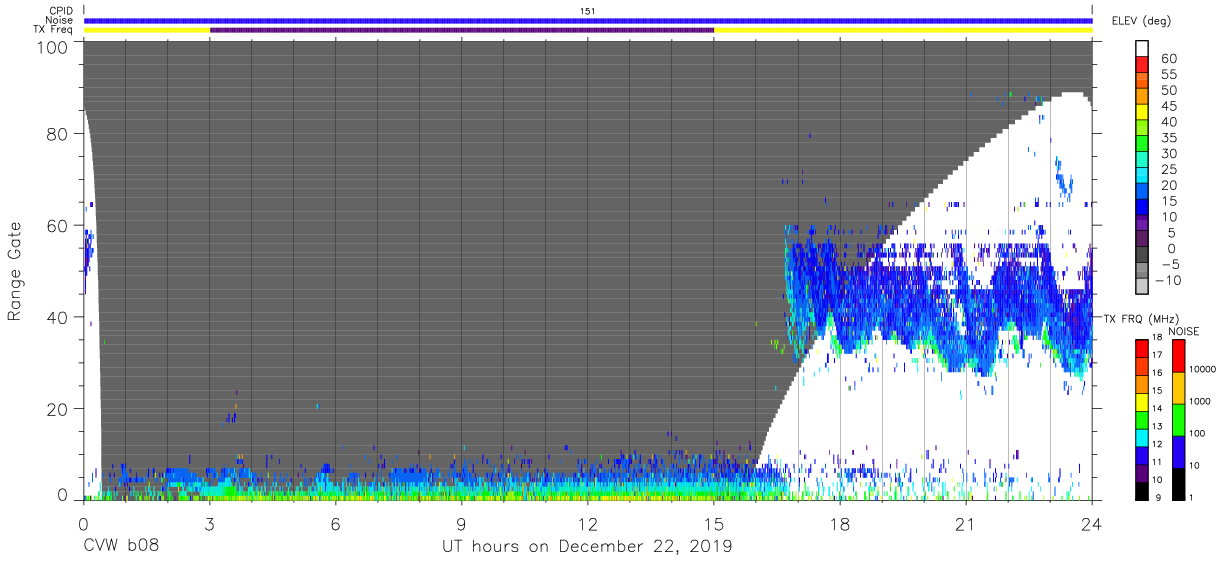The height and width of the screenshot is (567, 1228).
Task: Click the '3' hour x-axis tick label
Action: (210, 524)
